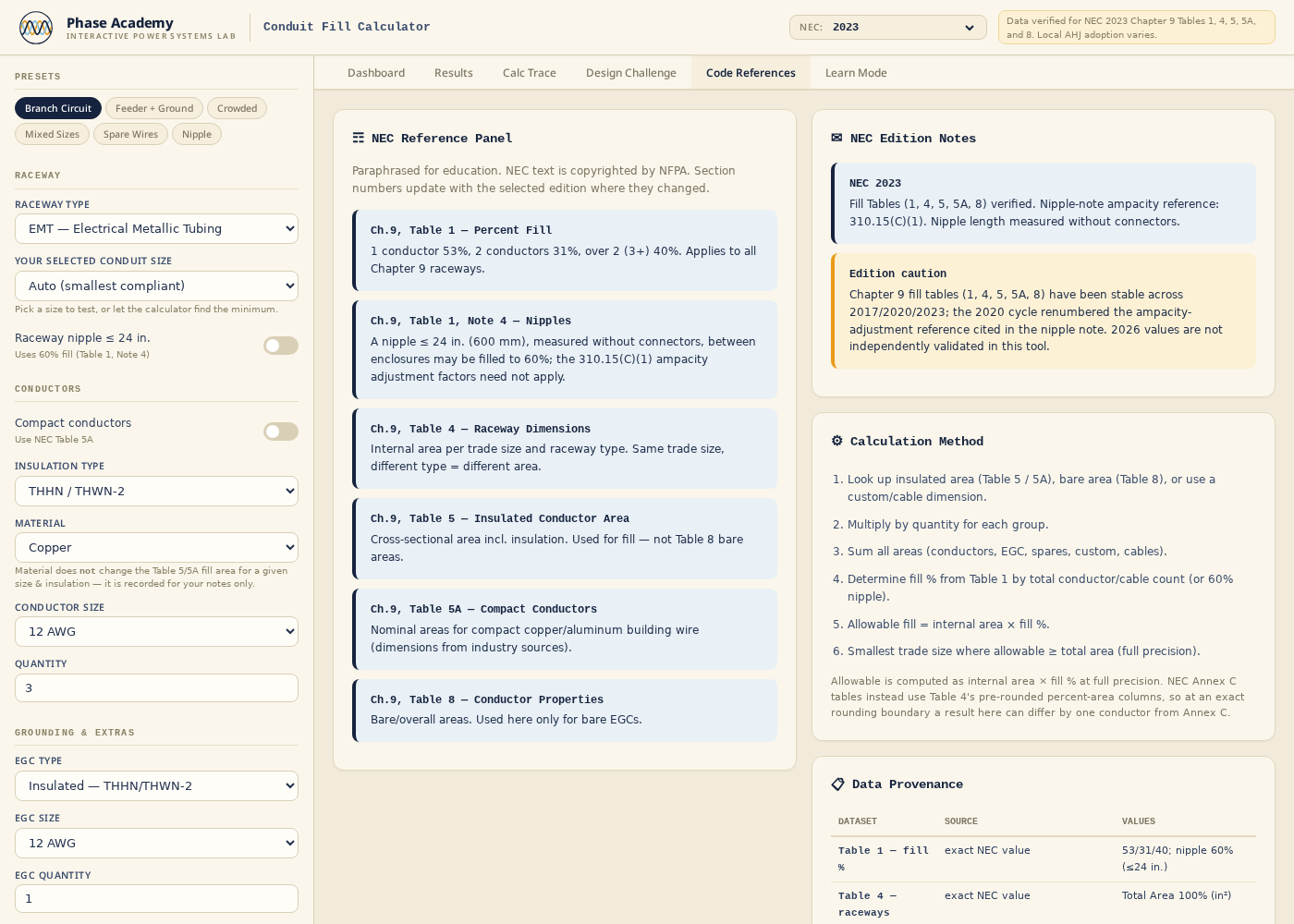Open the EGC Type dropdown
Screen dimensions: 1294x924
click(x=156, y=786)
